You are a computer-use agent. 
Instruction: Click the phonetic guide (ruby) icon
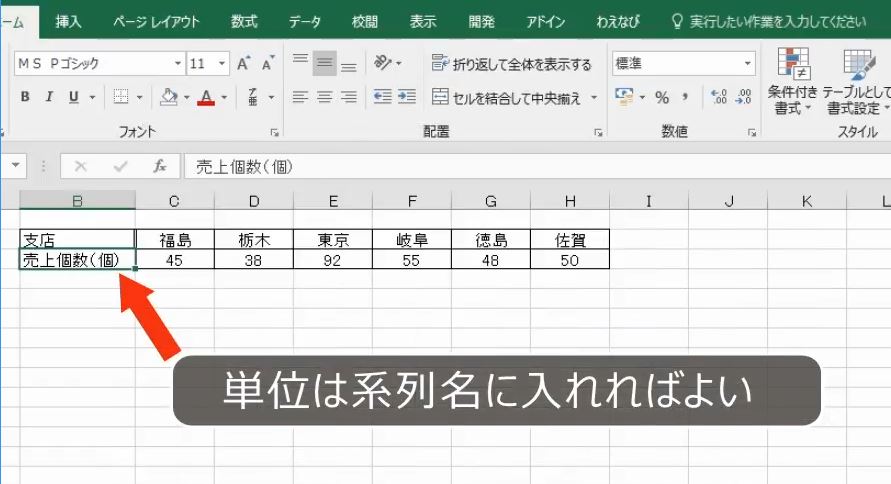tap(253, 97)
